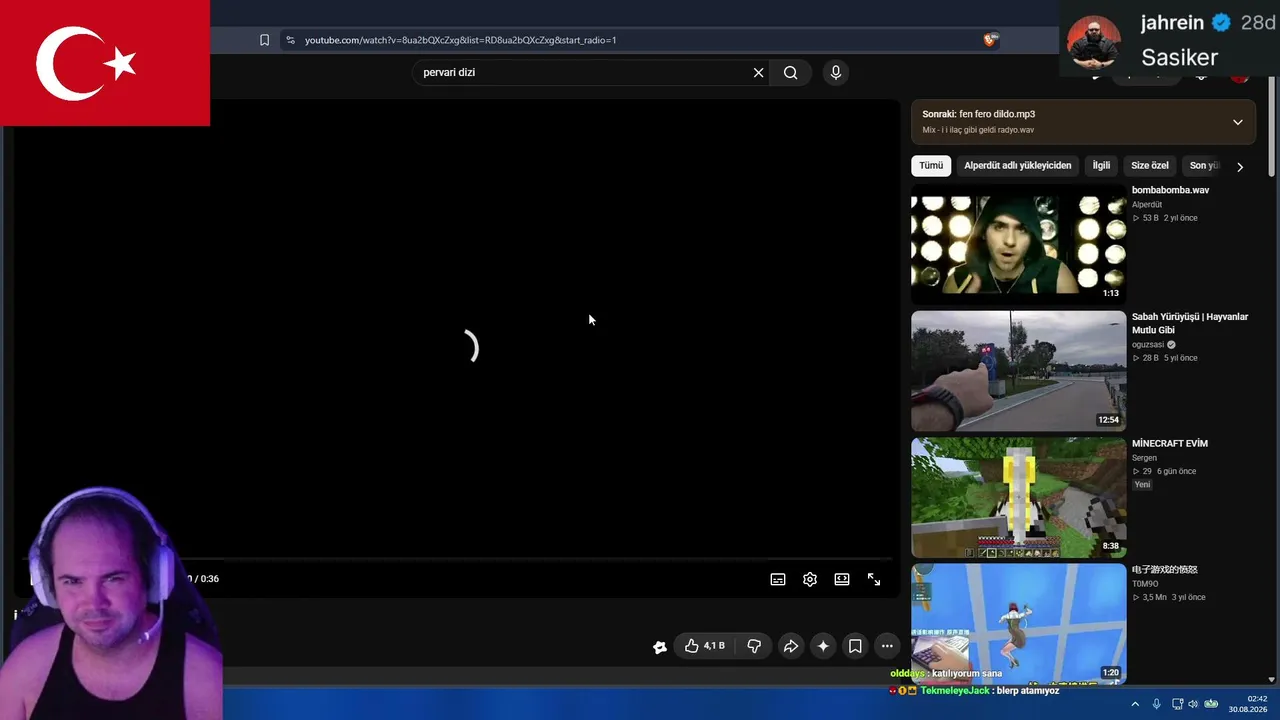This screenshot has width=1280, height=720.
Task: Click the 0:36 video duration text
Action: click(210, 579)
